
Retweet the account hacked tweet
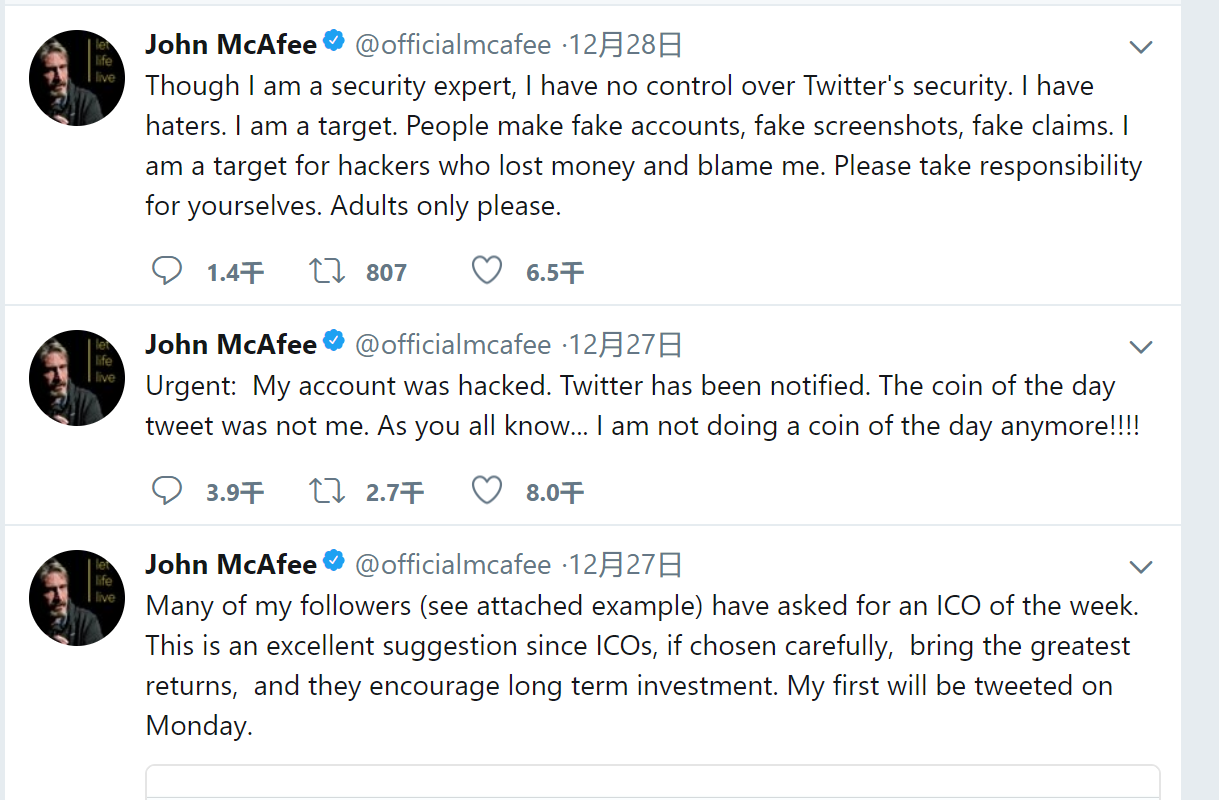(327, 491)
